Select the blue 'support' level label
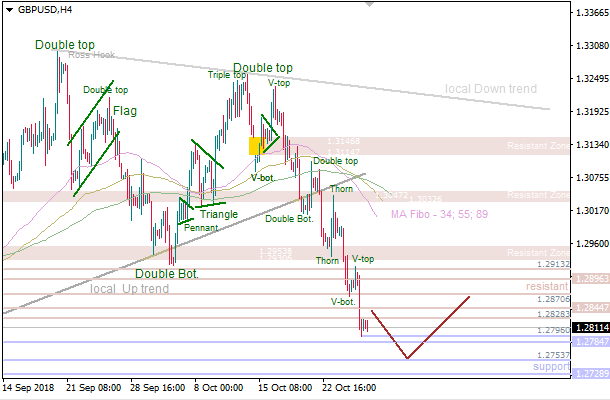This screenshot has height=400, width=610. click(x=551, y=367)
